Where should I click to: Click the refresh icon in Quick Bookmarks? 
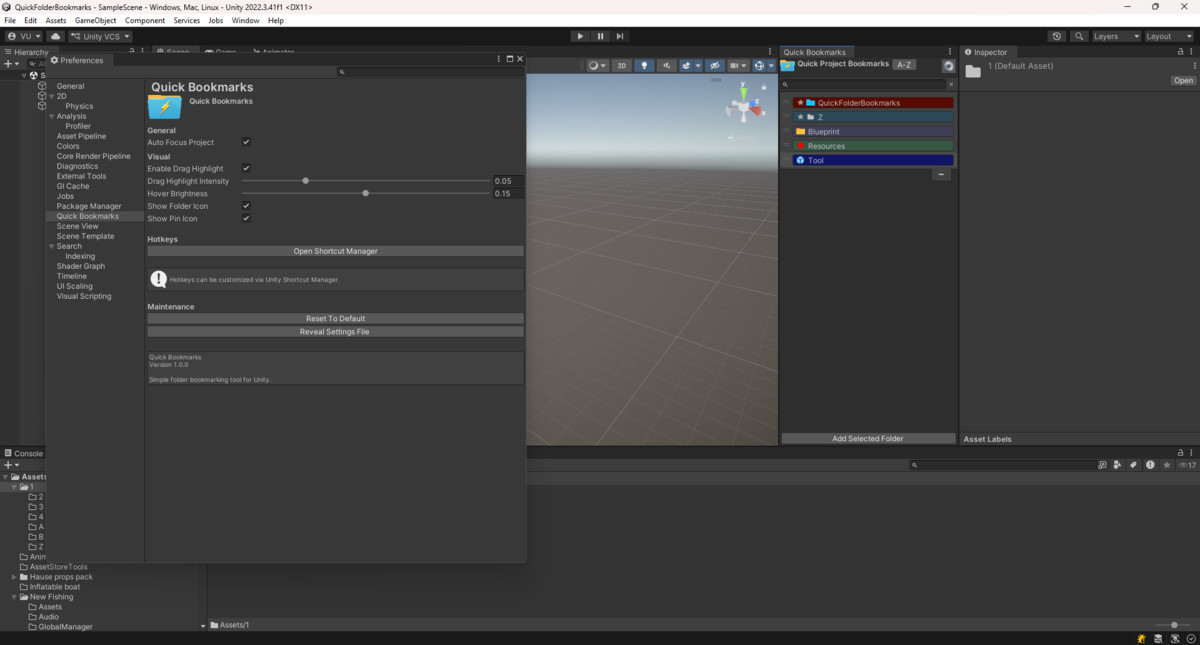[x=948, y=66]
